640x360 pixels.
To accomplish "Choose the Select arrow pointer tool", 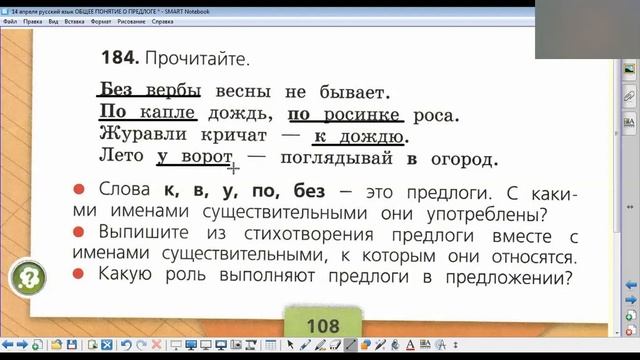I will pos(290,345).
